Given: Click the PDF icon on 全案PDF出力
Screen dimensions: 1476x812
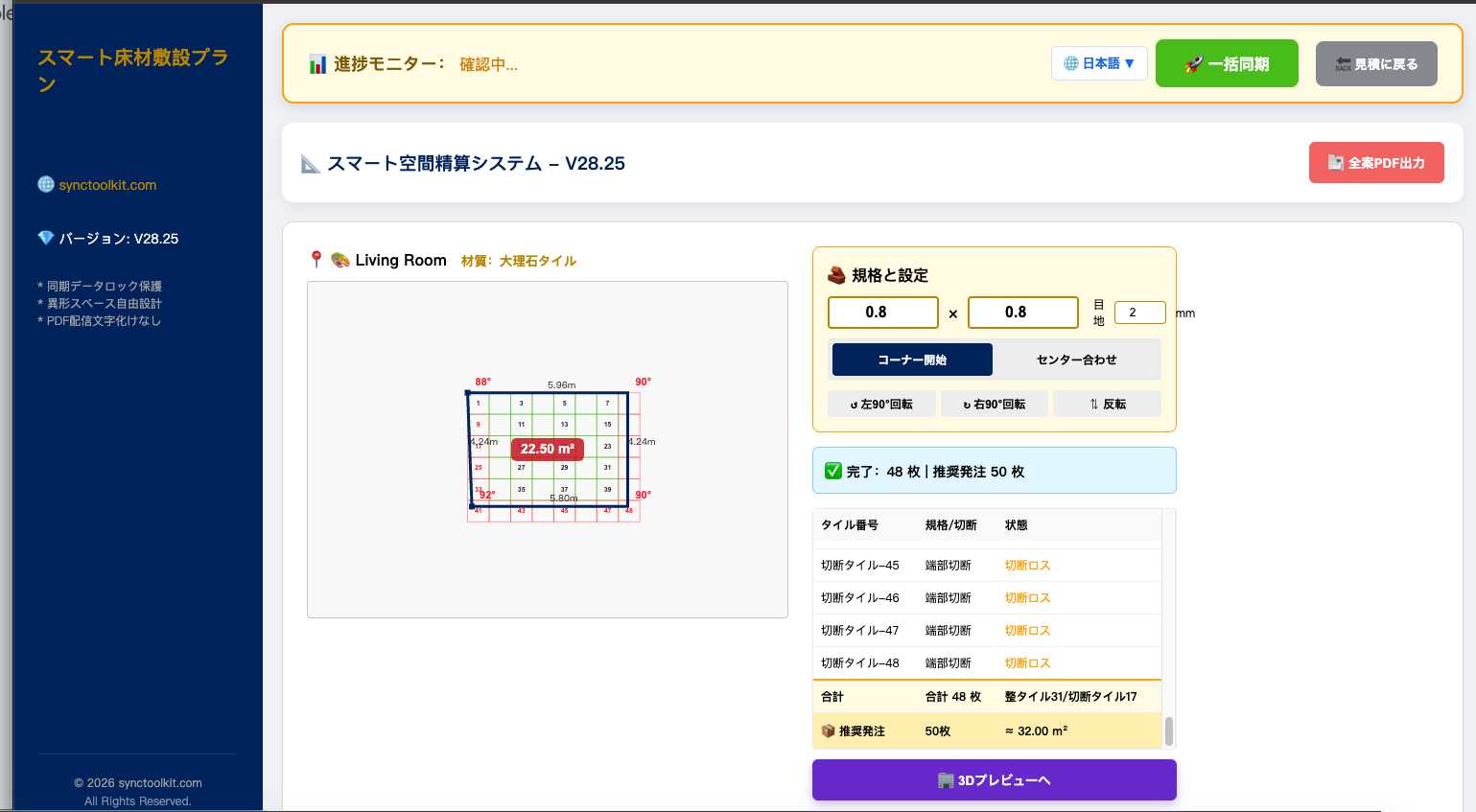Looking at the screenshot, I should tap(1335, 163).
